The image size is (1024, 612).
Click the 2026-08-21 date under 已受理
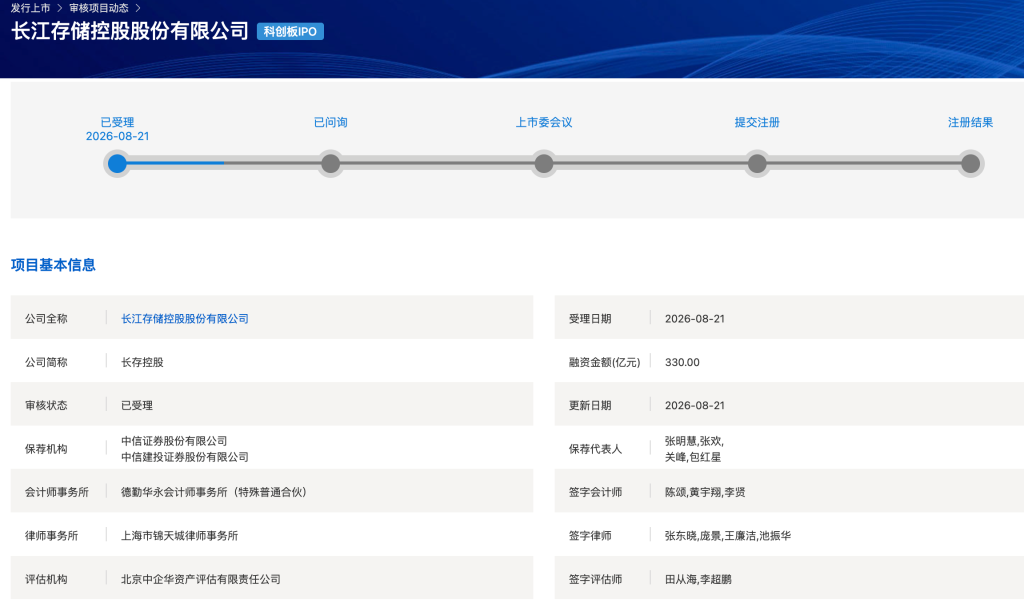(118, 136)
